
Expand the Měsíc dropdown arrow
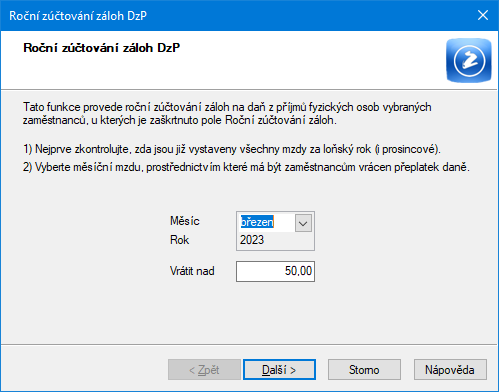pyautogui.click(x=303, y=223)
